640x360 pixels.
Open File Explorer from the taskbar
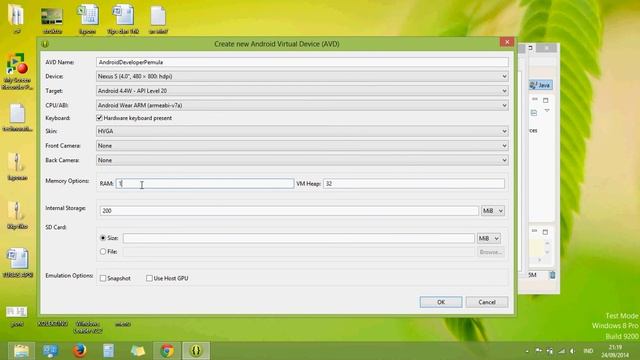coord(21,351)
